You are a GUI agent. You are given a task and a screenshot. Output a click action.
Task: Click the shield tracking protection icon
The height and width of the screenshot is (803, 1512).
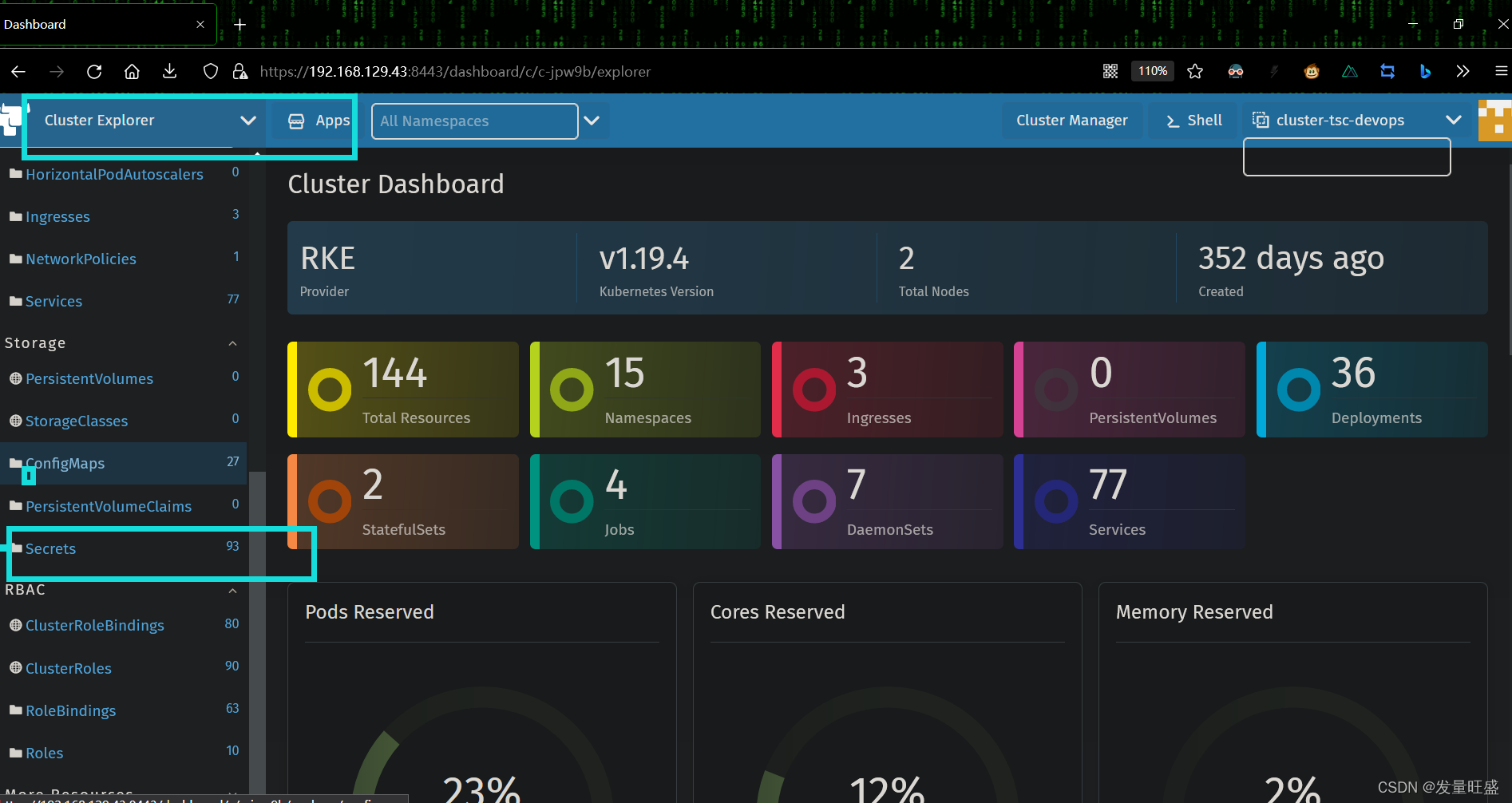[x=211, y=72]
